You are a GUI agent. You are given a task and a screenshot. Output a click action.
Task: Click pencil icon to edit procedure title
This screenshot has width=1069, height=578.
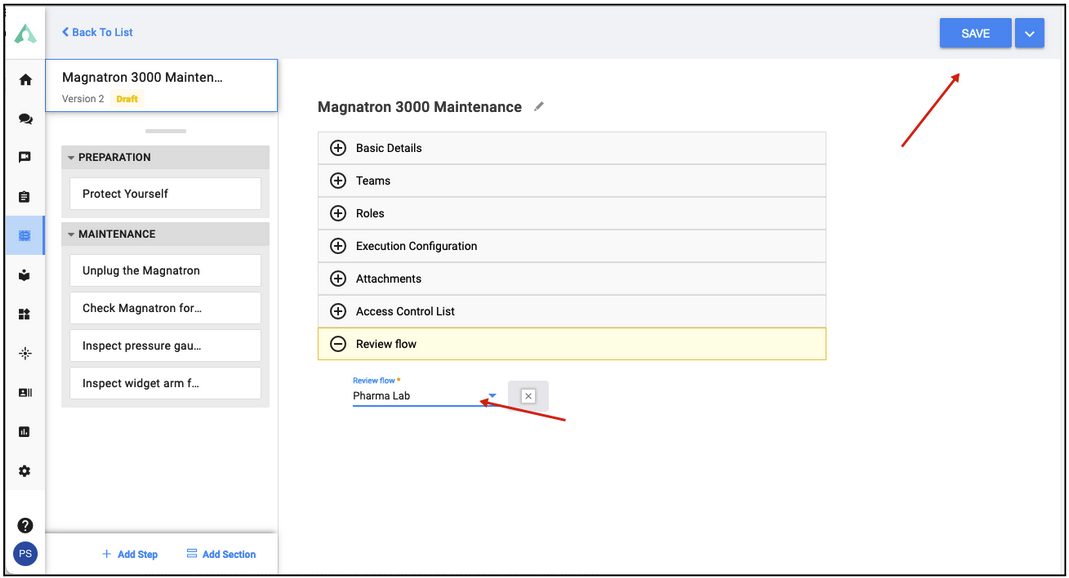click(x=539, y=106)
